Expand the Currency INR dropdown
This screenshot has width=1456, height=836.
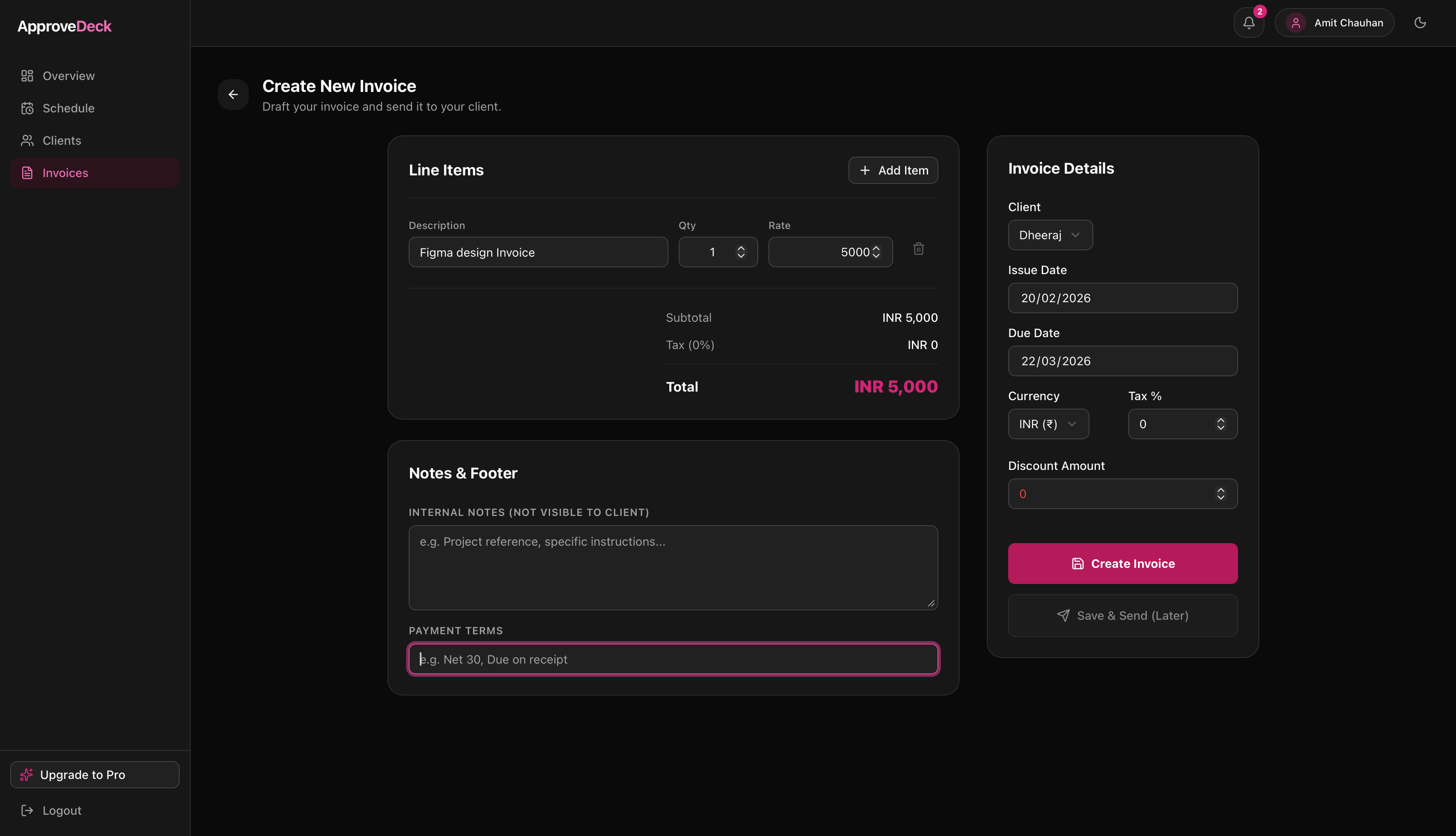[x=1048, y=424]
